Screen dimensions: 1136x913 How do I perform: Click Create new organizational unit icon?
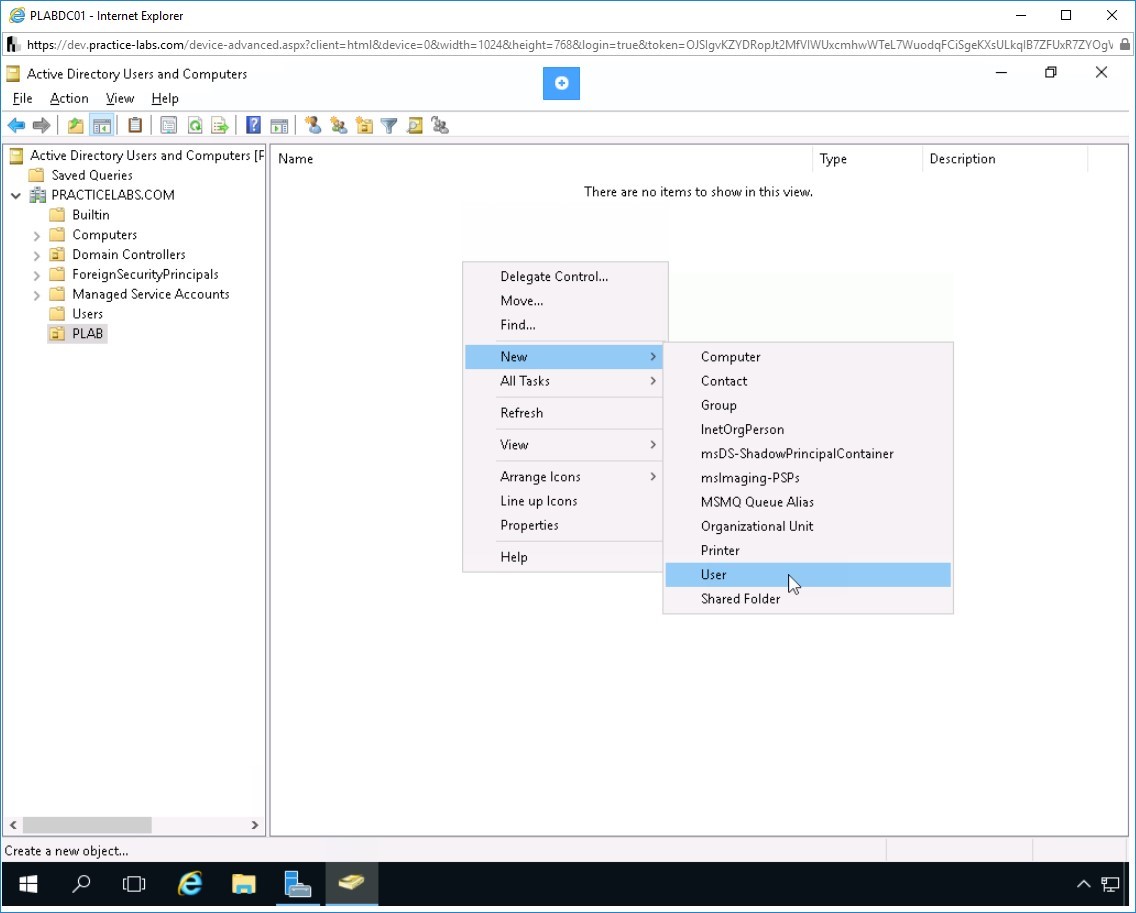point(364,125)
